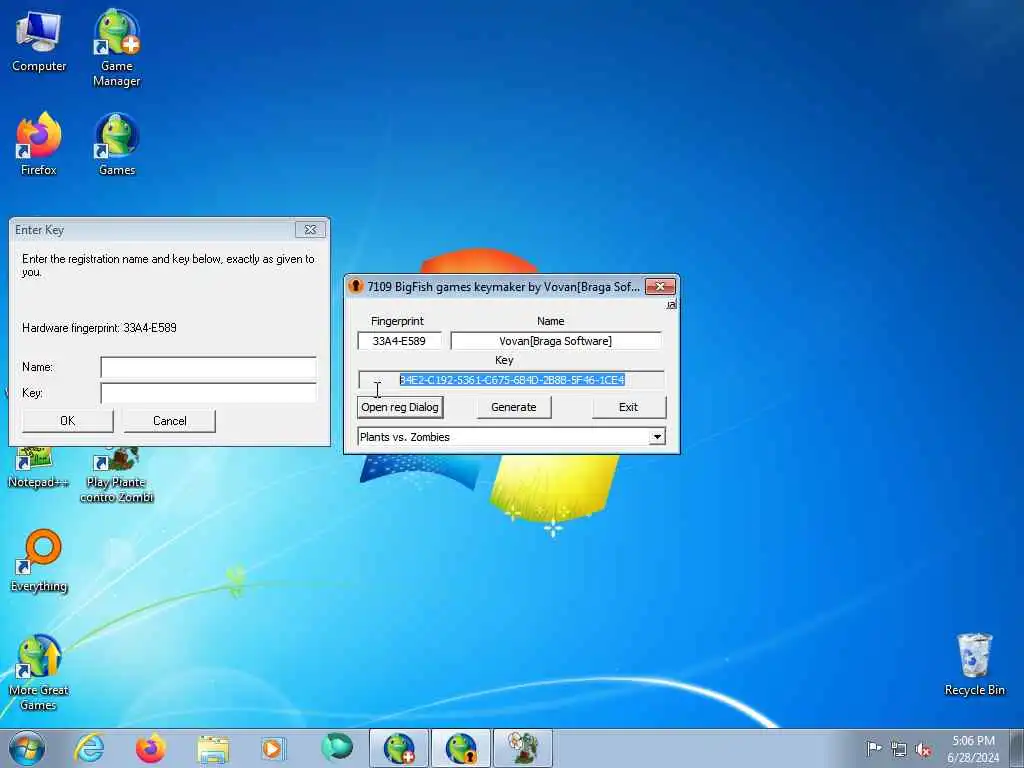Open the taskbar clock showing 5:06 PM

click(973, 748)
